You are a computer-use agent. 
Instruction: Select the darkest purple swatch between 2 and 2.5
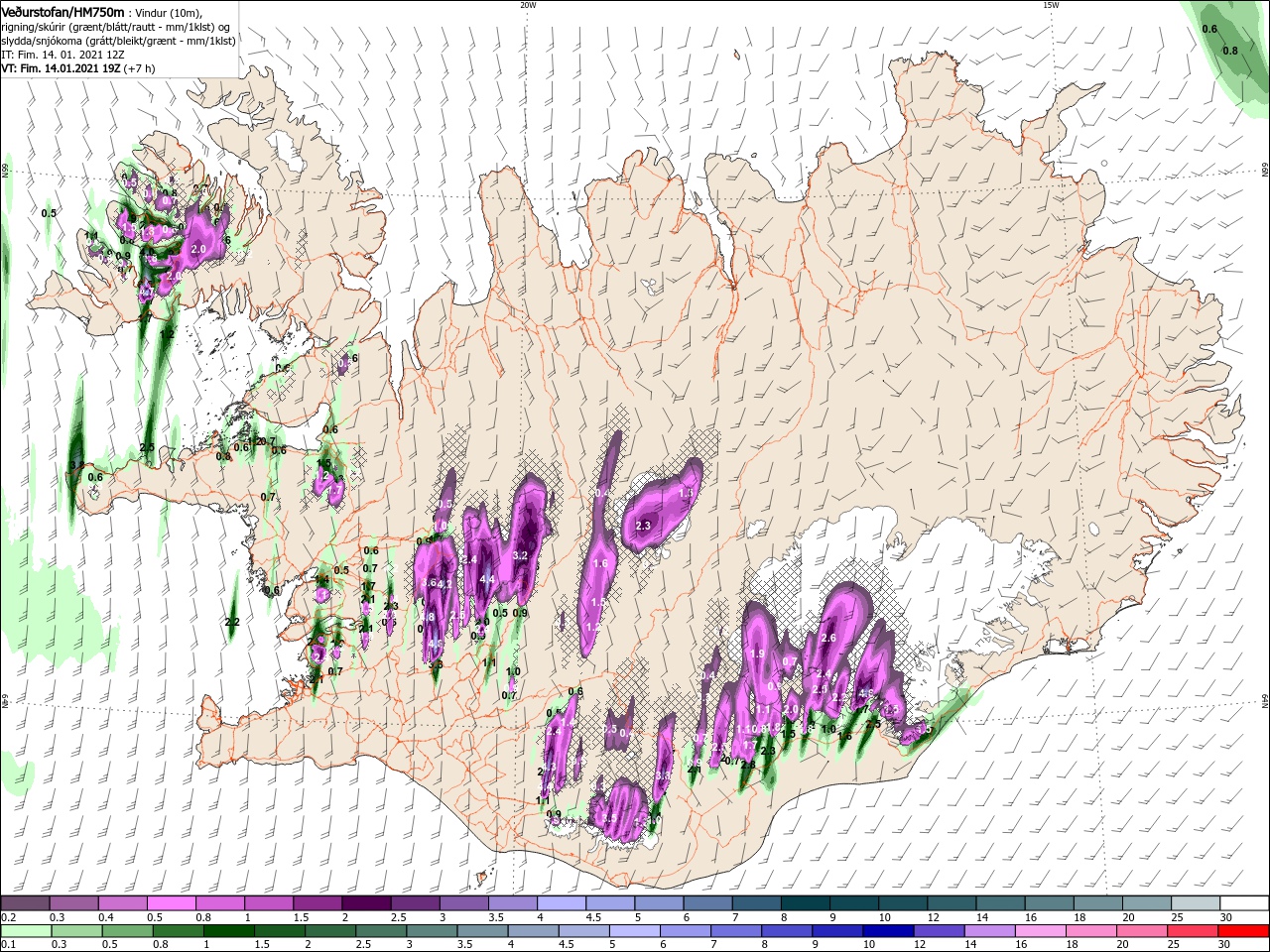coord(365,903)
